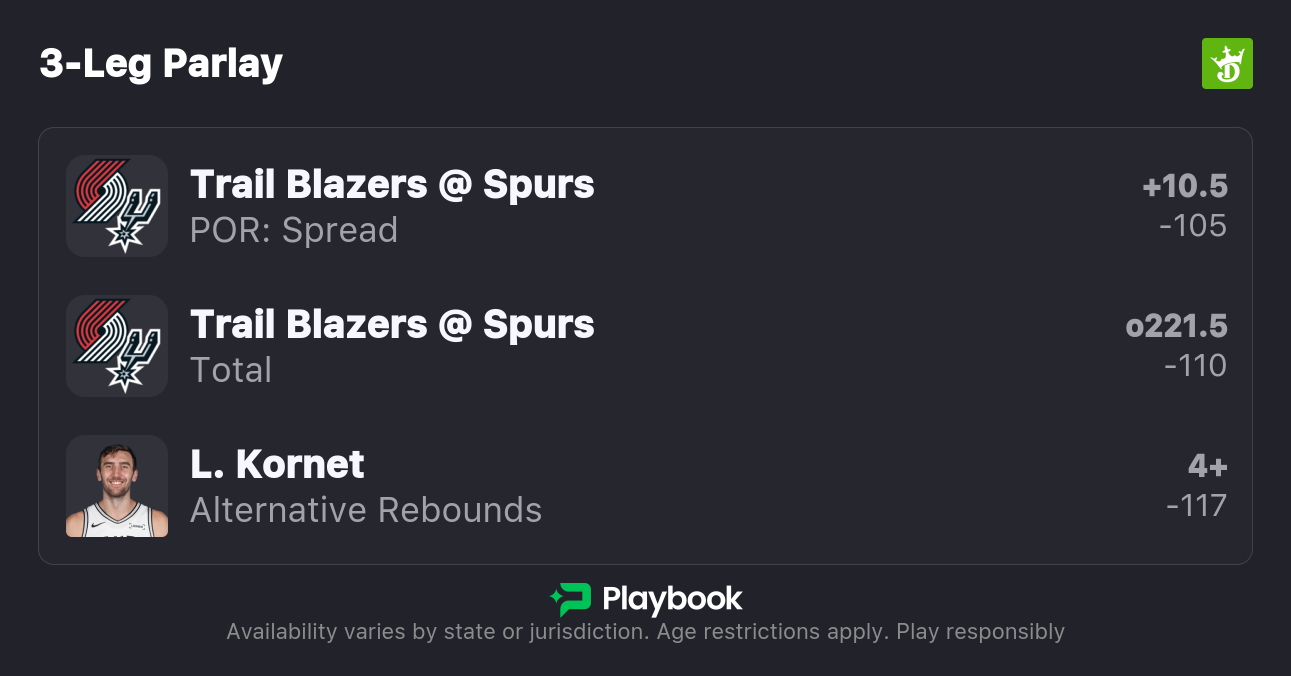Screen dimensions: 1291x676
Task: Click the DraftKings logo icon
Action: click(1226, 64)
